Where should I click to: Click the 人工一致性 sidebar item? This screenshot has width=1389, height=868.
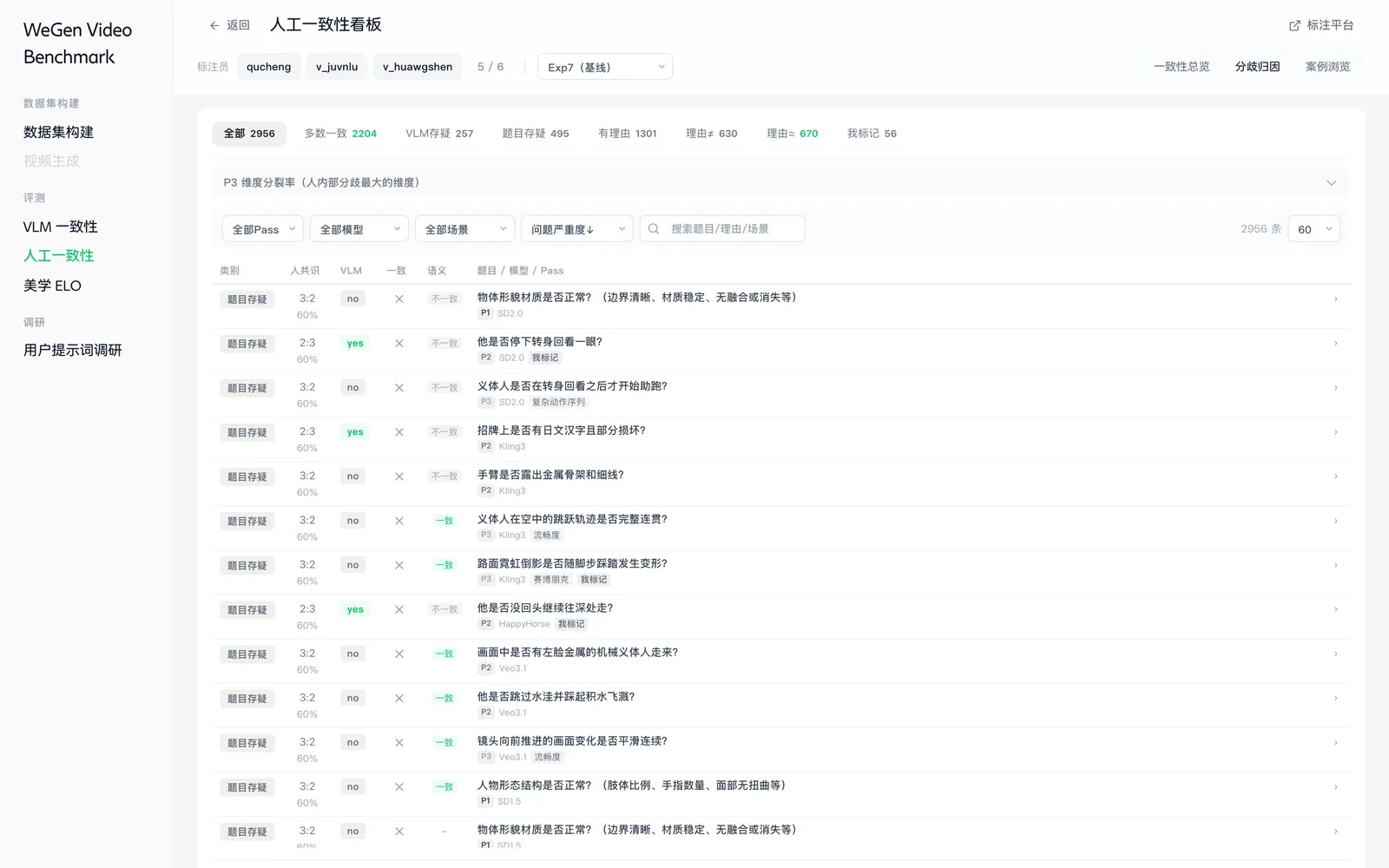pos(58,256)
